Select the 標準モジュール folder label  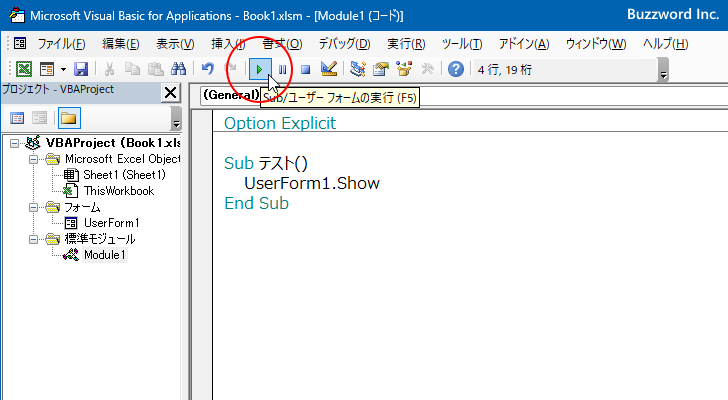[100, 239]
